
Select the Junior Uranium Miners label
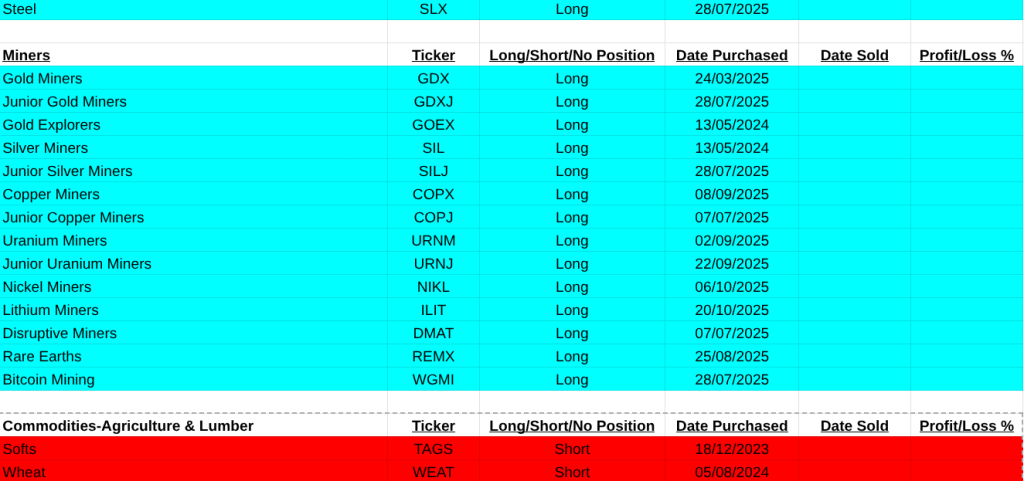coord(77,263)
